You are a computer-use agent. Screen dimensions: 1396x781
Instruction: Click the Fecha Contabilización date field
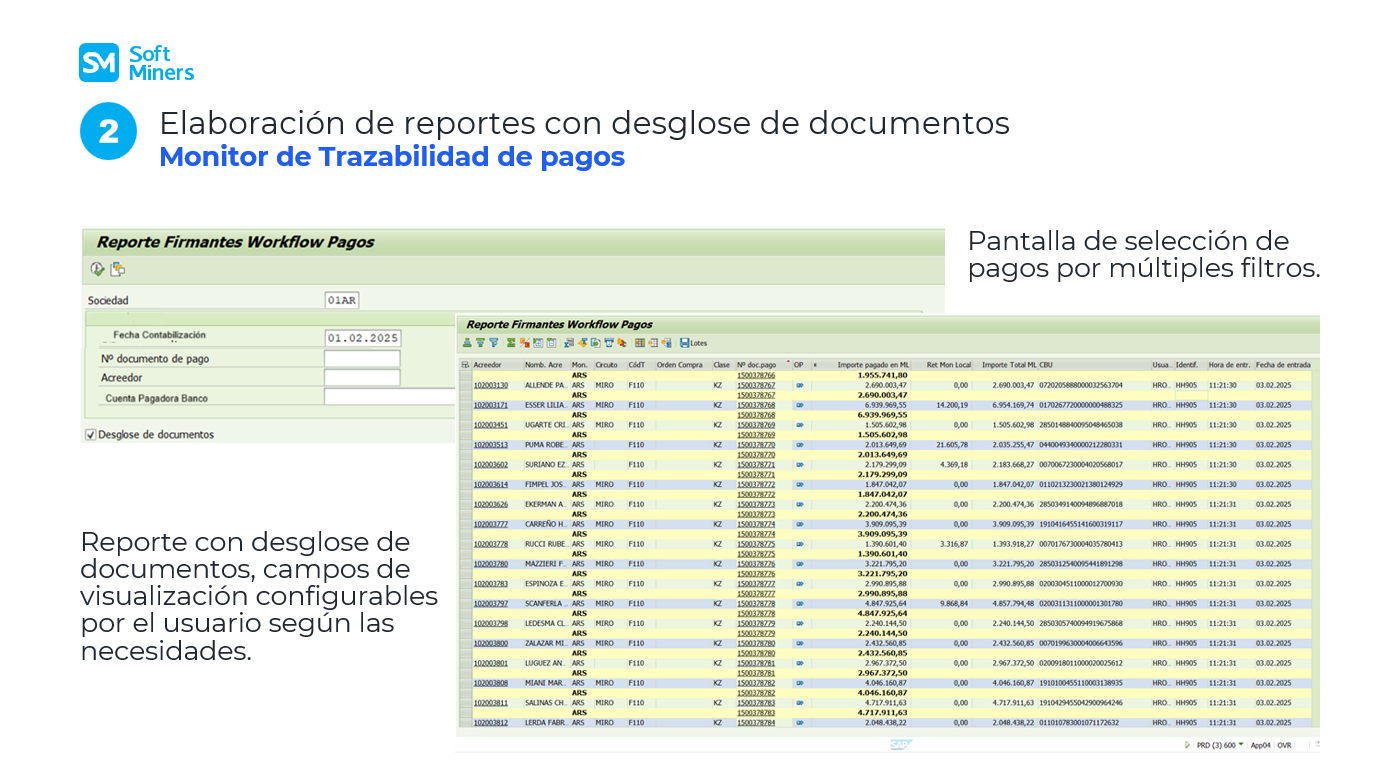363,338
